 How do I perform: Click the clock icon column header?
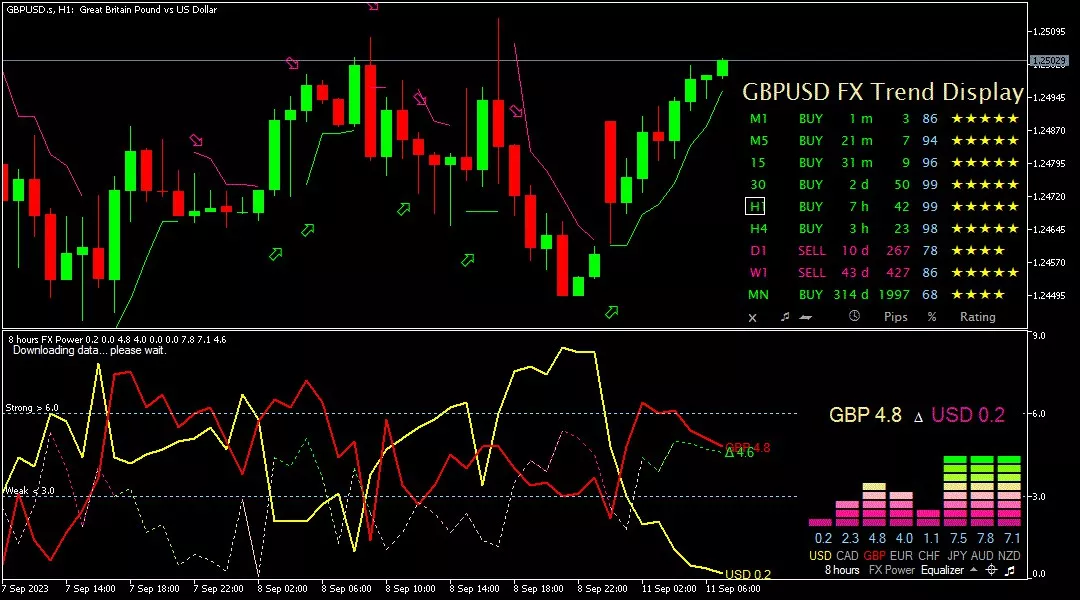tap(854, 317)
